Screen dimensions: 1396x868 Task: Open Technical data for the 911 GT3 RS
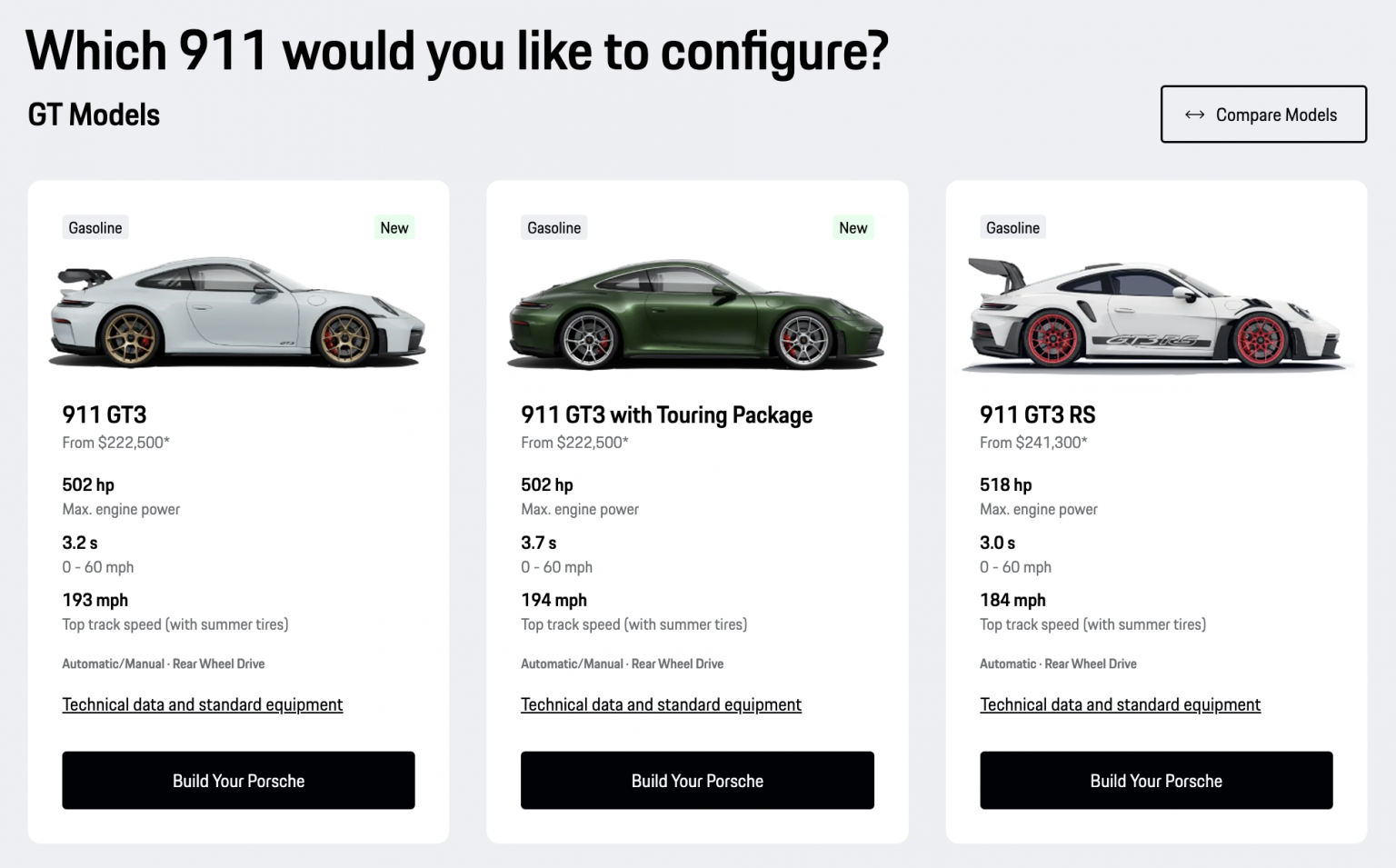tap(1120, 704)
